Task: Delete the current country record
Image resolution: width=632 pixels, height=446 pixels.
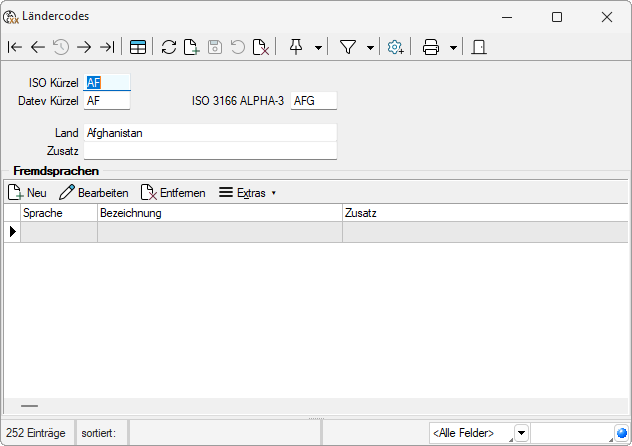Action: click(x=261, y=47)
